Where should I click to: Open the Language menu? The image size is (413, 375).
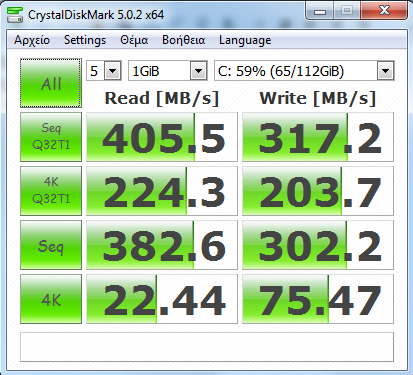pyautogui.click(x=245, y=40)
